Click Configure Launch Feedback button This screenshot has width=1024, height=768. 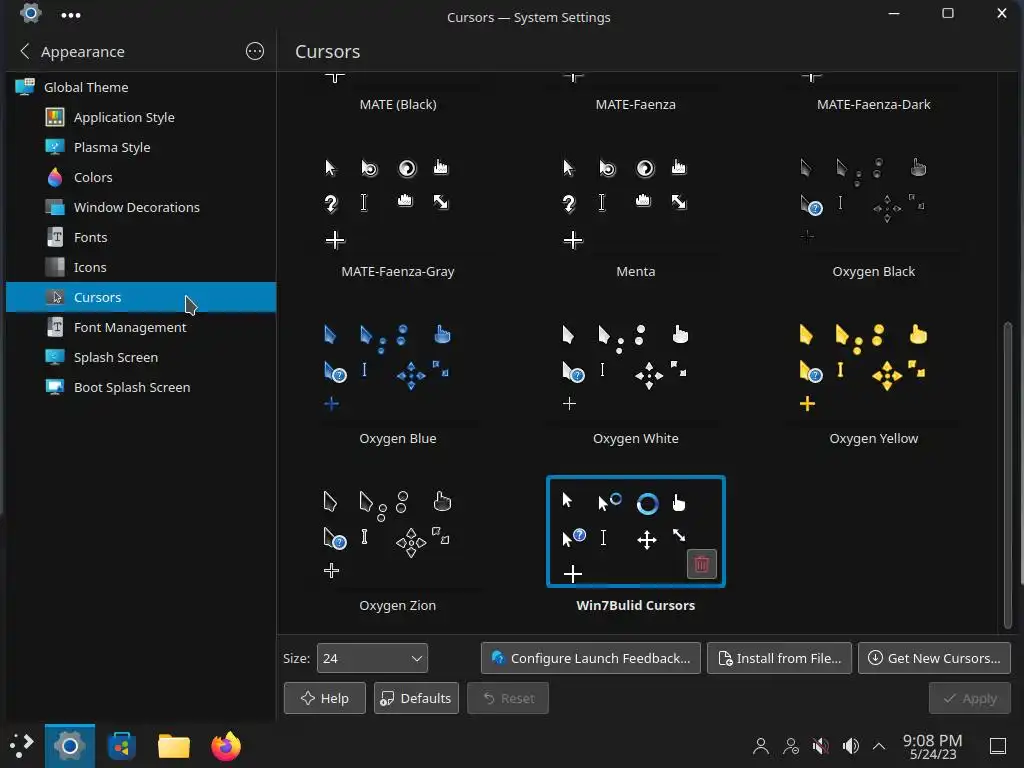(x=590, y=658)
